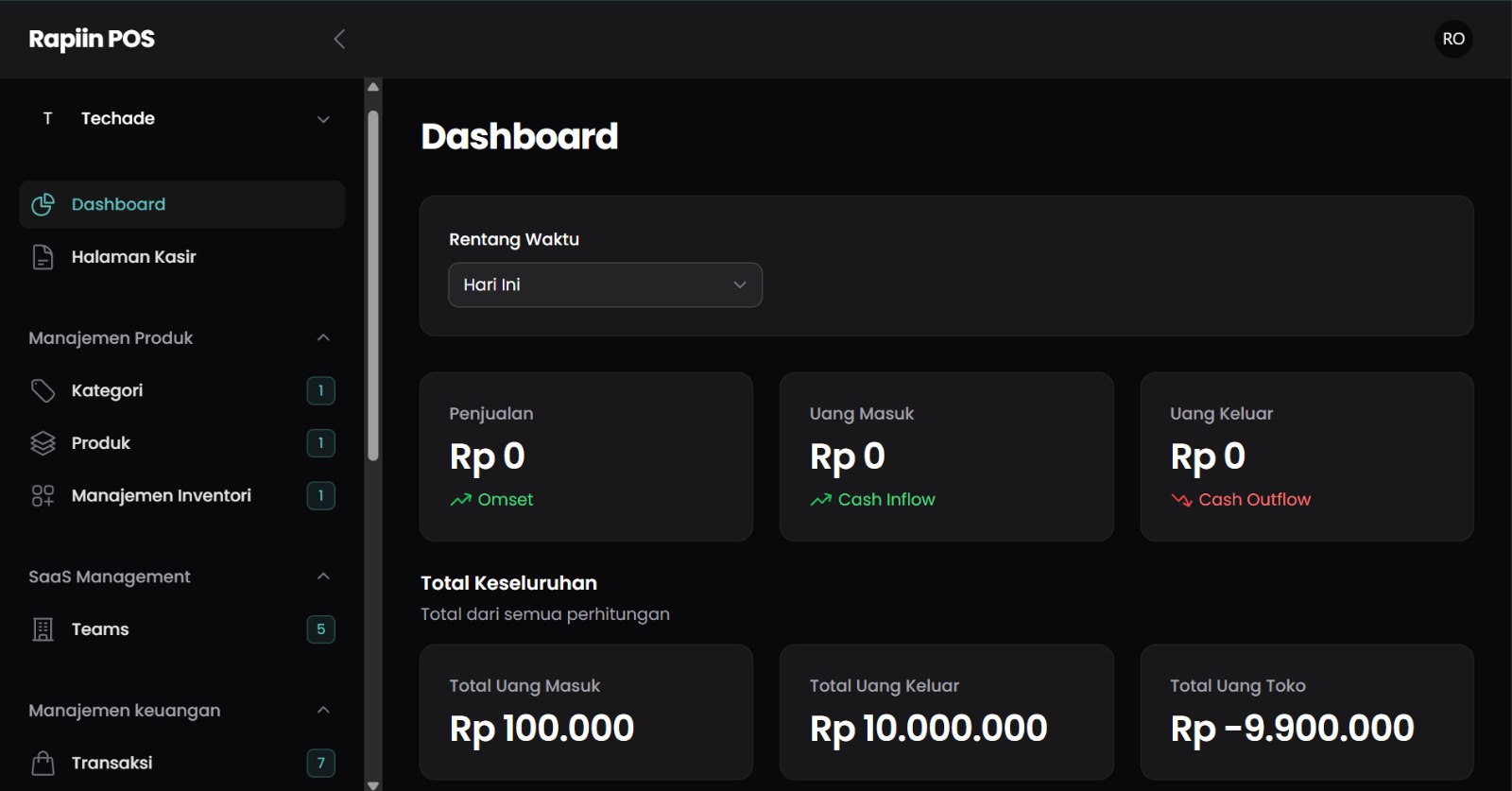Click the Kategori tag icon
Viewport: 1512px width, 791px height.
43,390
